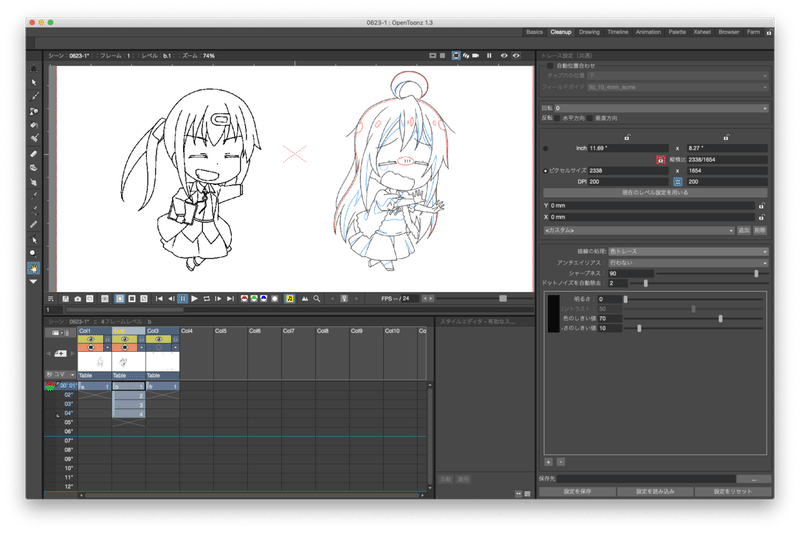This screenshot has width=800, height=533.
Task: Click the 削除 preset button
Action: 760,231
